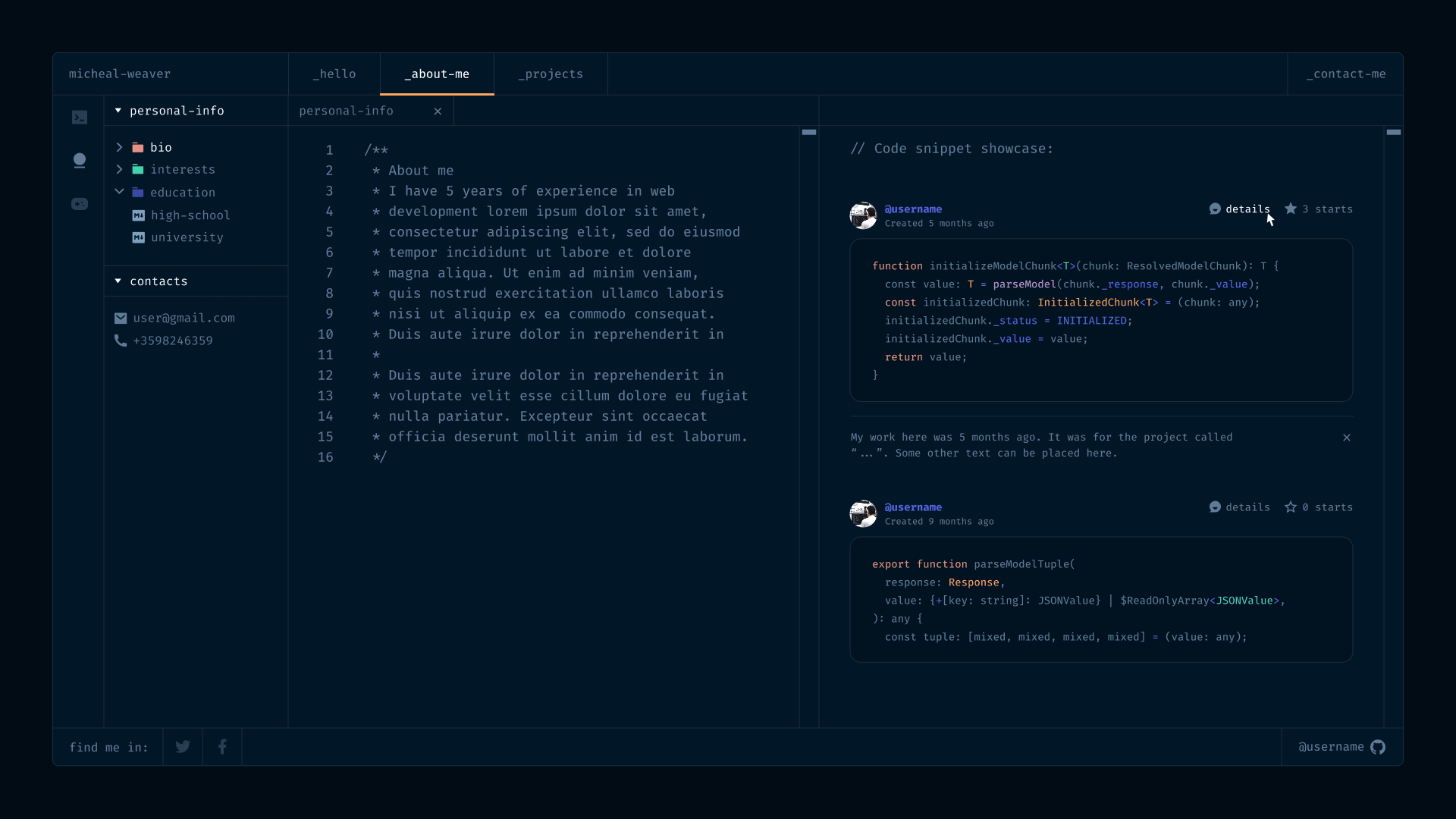The image size is (1456, 819).
Task: Expand the interests folder
Action: pyautogui.click(x=119, y=169)
